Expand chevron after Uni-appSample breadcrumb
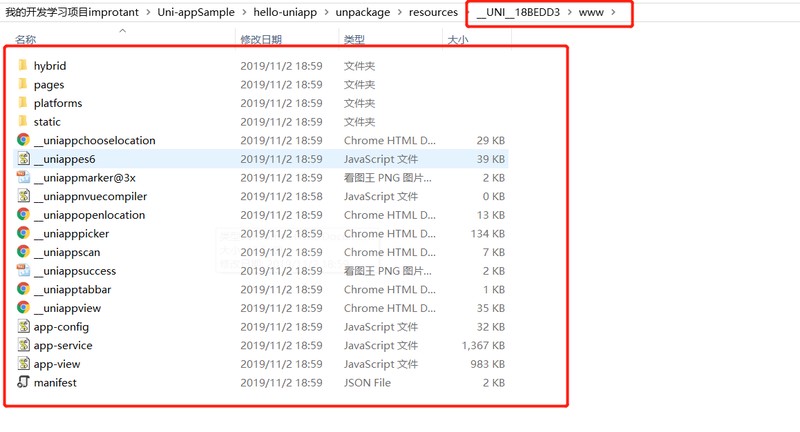 [x=244, y=12]
